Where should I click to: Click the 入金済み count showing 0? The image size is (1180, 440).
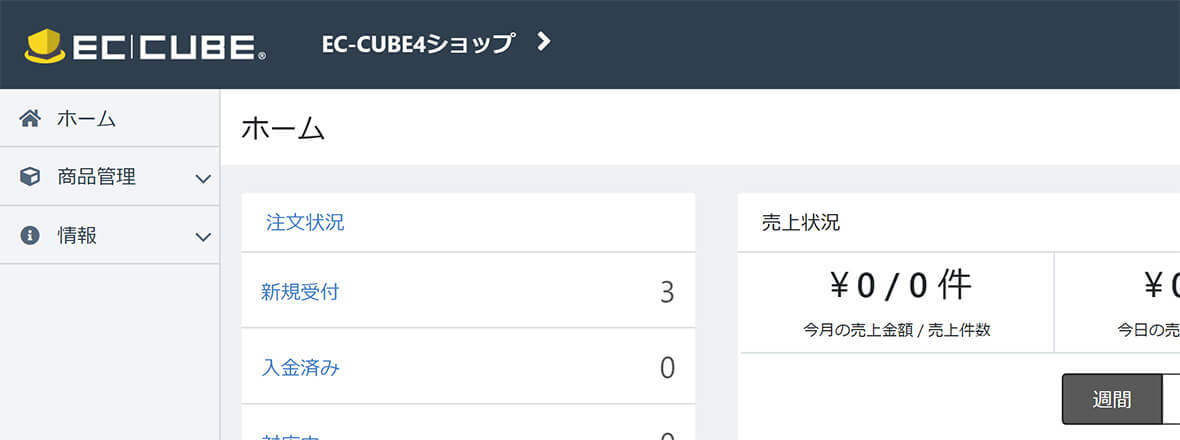667,369
